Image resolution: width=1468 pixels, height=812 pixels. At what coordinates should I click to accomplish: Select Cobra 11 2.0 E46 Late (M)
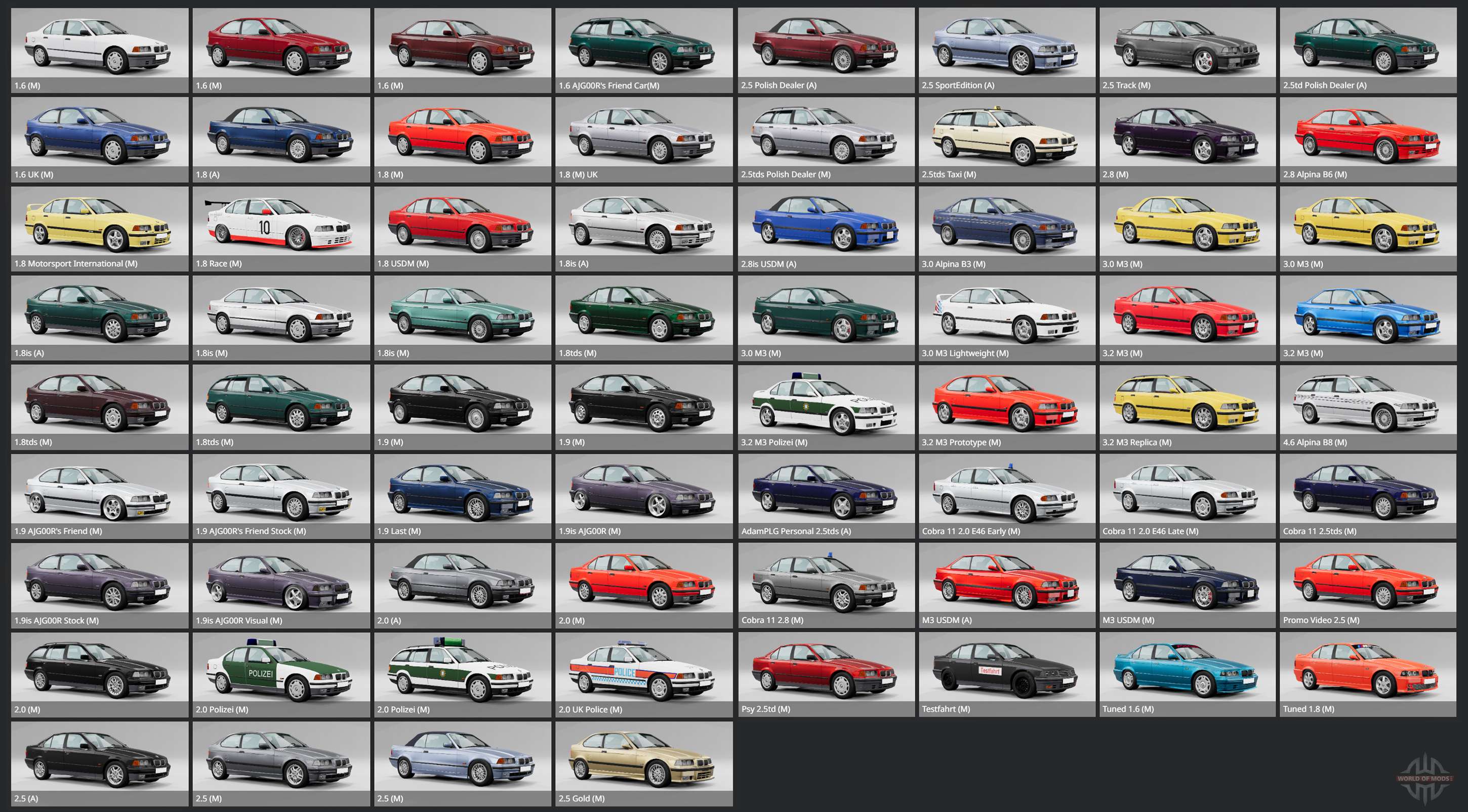pyautogui.click(x=1188, y=496)
